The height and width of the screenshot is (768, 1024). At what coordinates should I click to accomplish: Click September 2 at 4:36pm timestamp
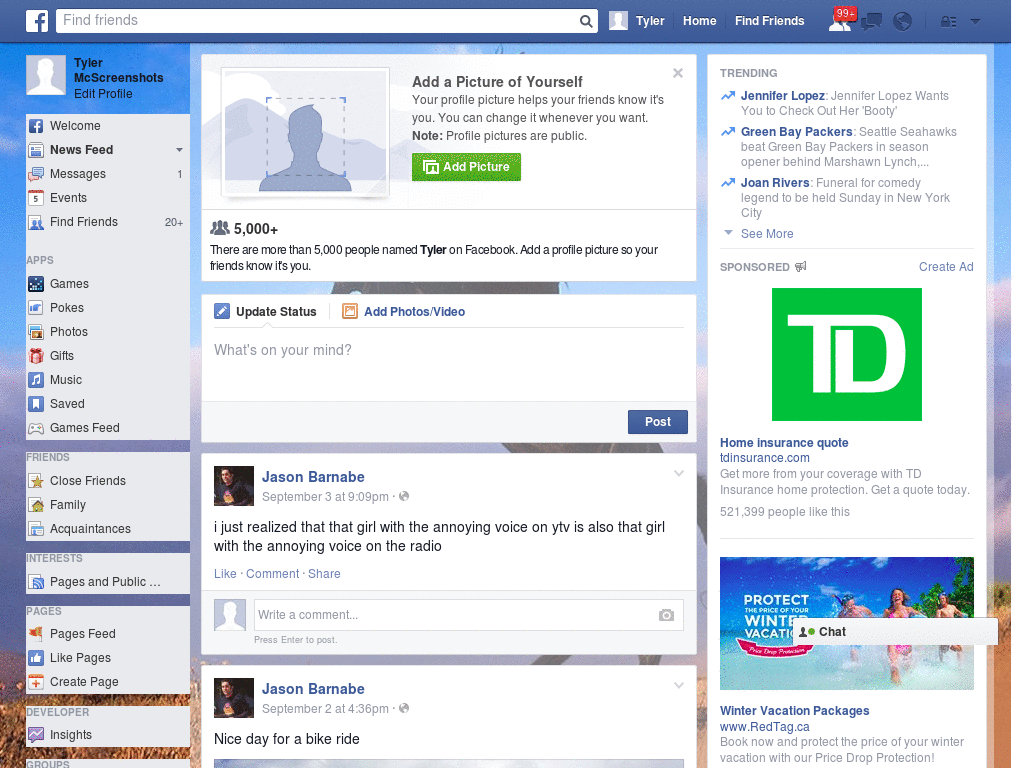[325, 709]
